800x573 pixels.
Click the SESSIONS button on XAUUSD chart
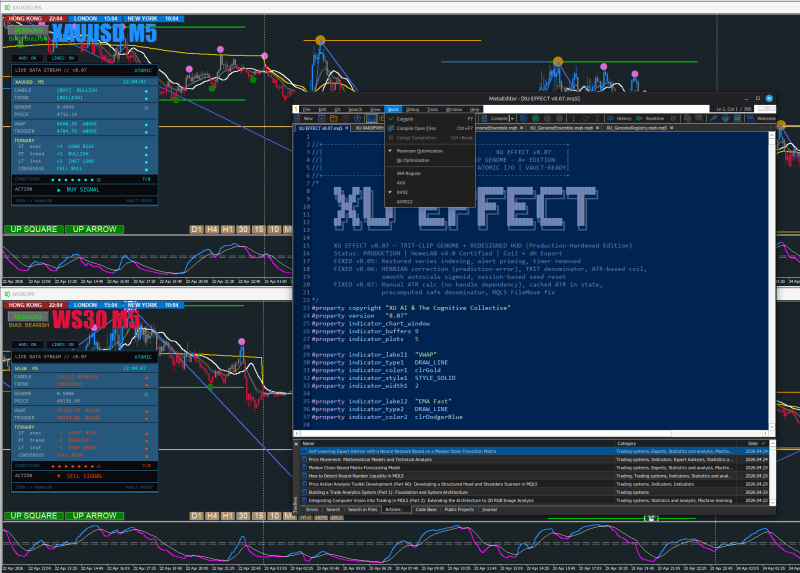(28, 30)
